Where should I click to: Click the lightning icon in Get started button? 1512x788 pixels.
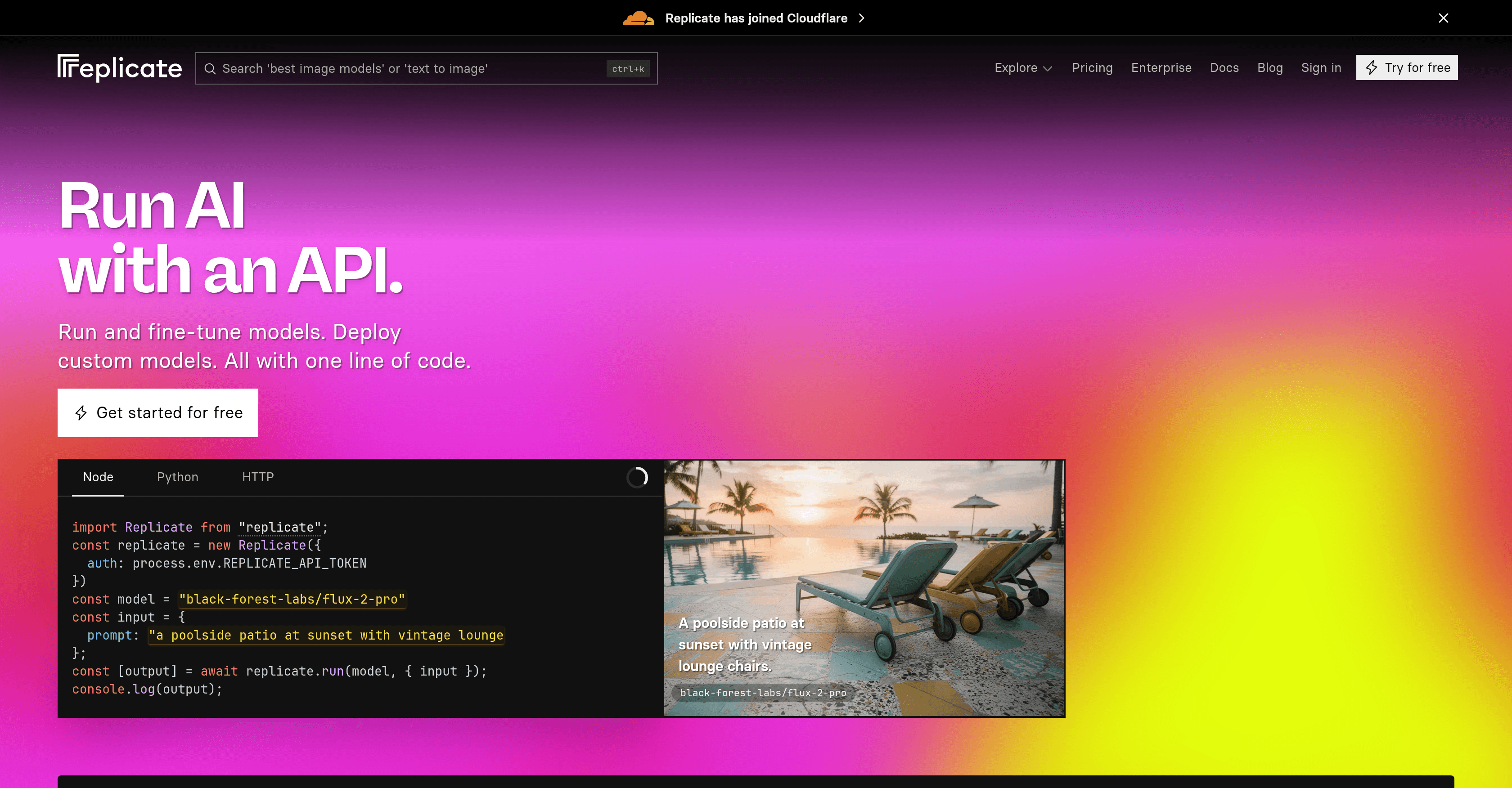click(x=81, y=412)
